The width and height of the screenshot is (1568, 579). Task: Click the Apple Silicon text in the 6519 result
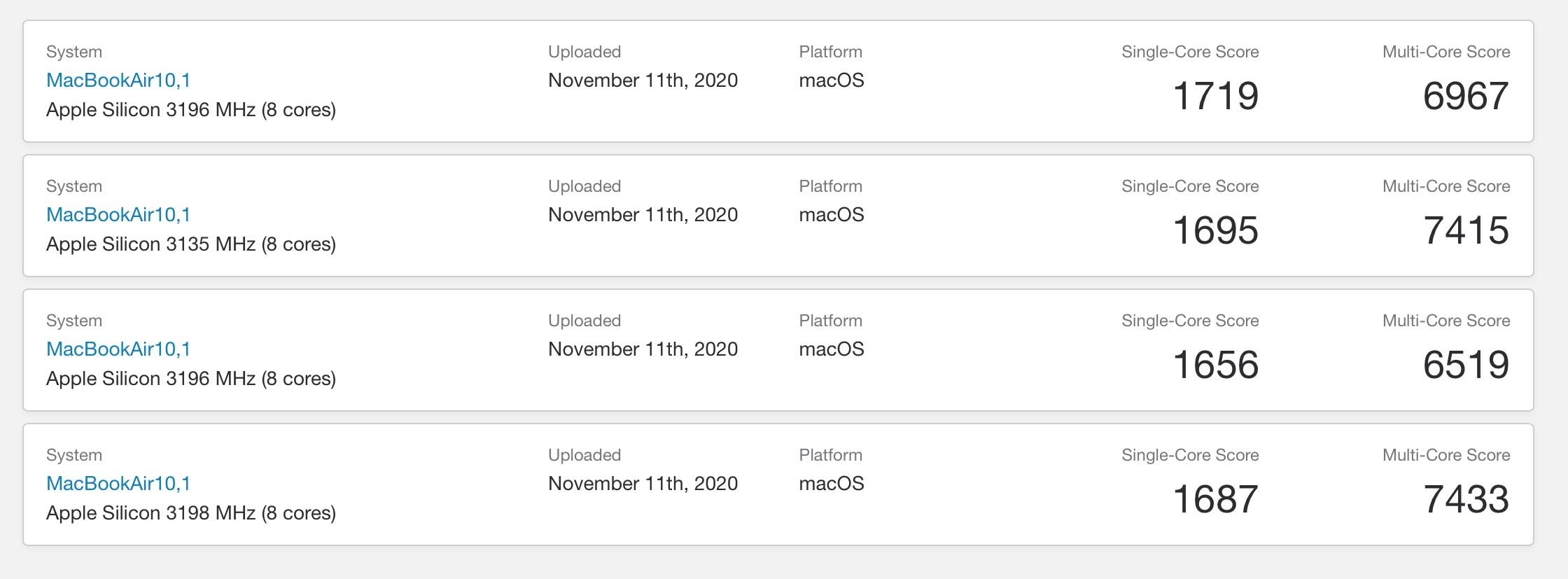191,379
